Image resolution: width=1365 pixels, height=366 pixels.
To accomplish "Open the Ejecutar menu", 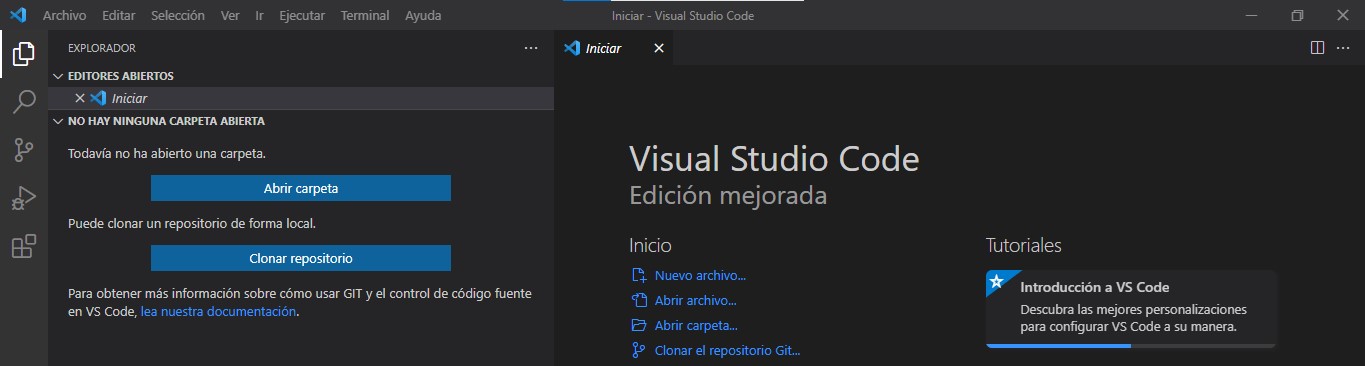I will (302, 16).
